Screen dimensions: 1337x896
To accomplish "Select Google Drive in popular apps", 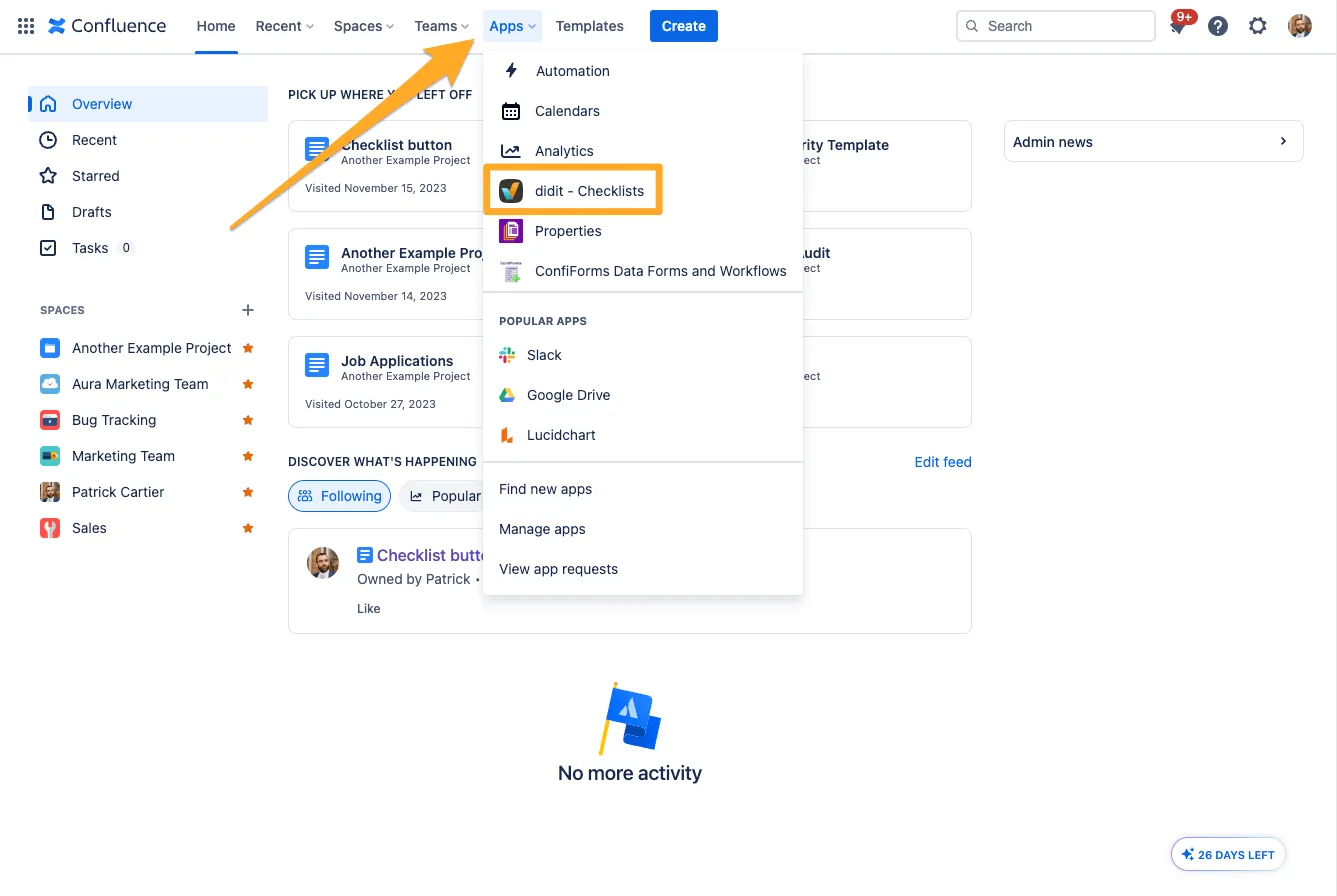I will [568, 395].
